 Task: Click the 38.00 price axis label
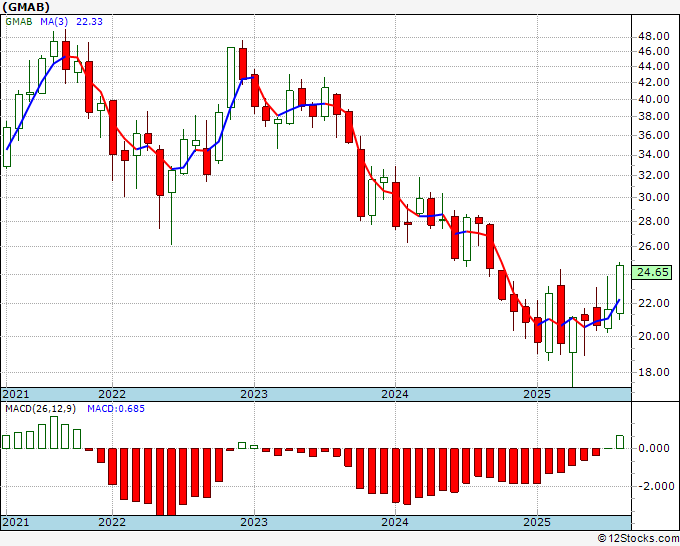[x=654, y=116]
